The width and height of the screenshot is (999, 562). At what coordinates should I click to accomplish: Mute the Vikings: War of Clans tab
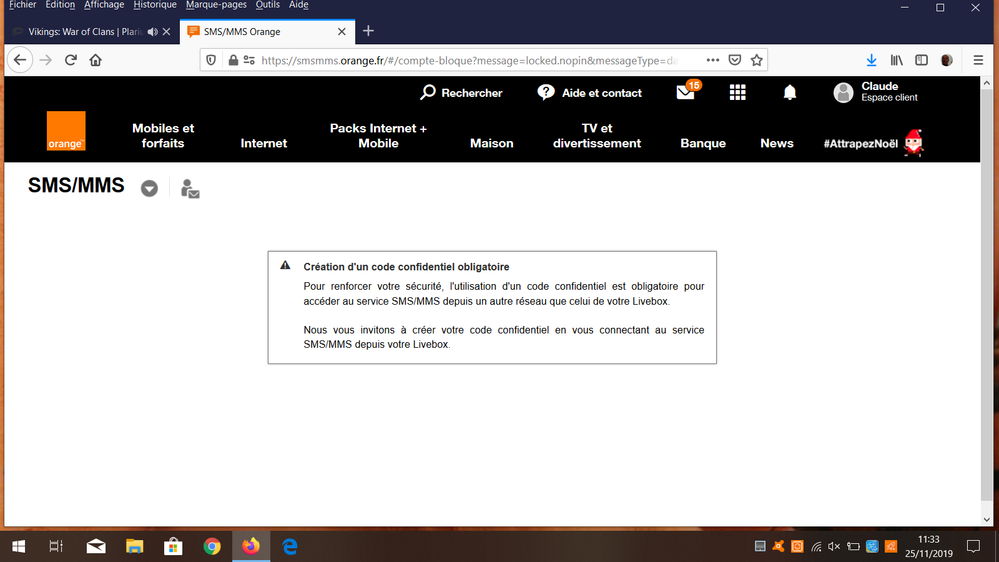(153, 32)
